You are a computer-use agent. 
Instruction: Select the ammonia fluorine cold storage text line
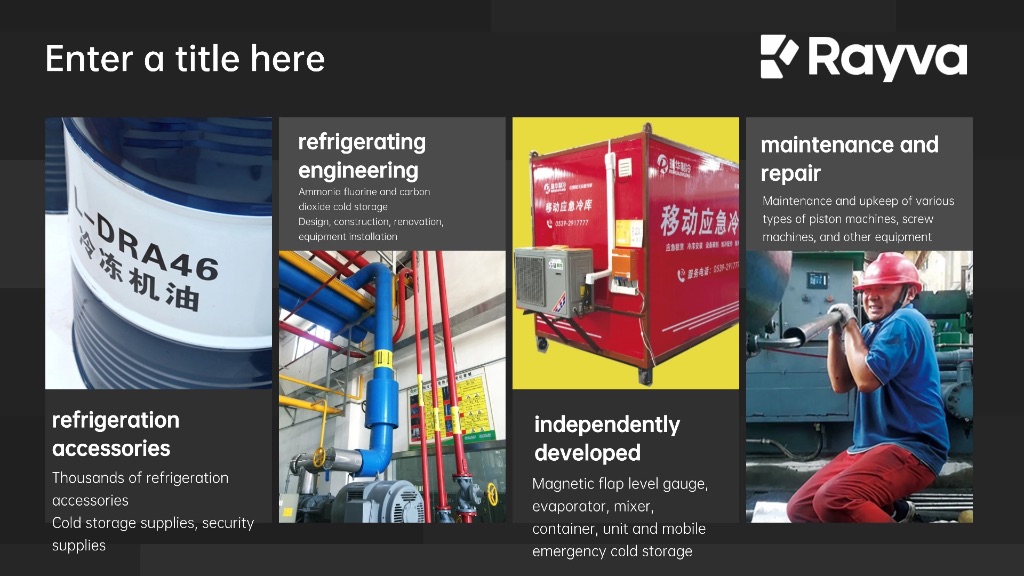pos(364,198)
